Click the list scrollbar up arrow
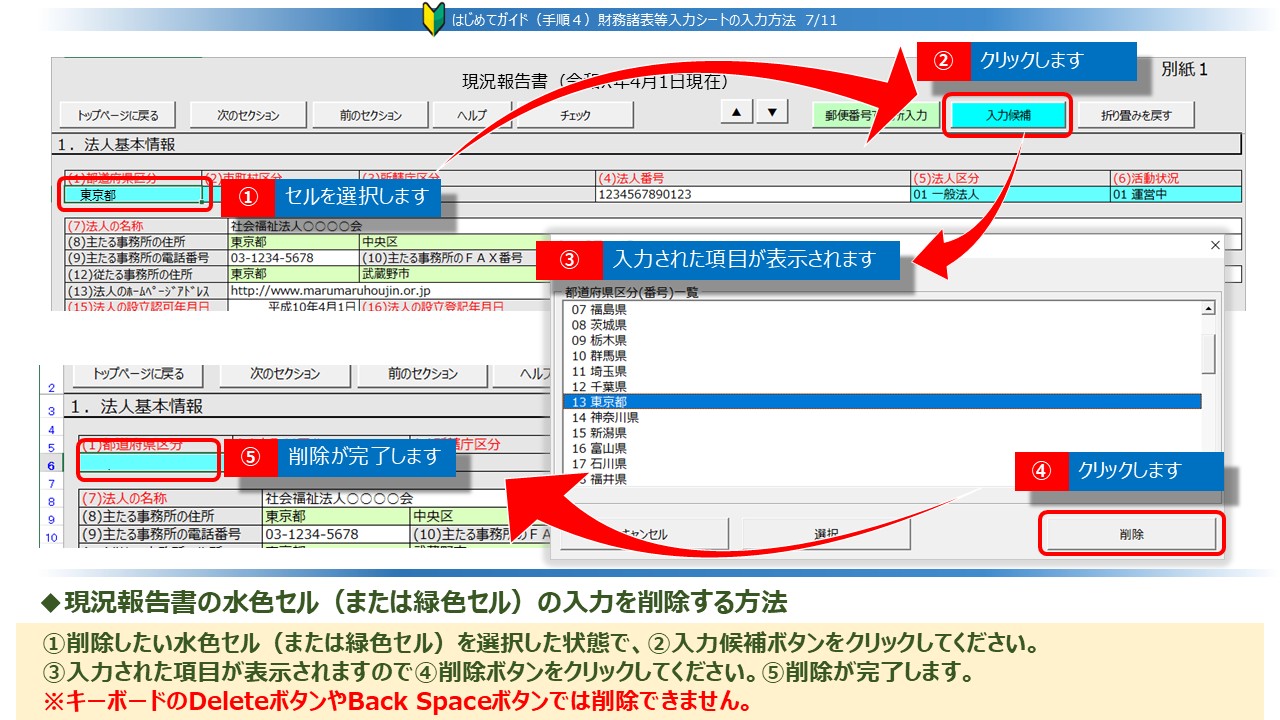The image size is (1280, 720). 1208,309
